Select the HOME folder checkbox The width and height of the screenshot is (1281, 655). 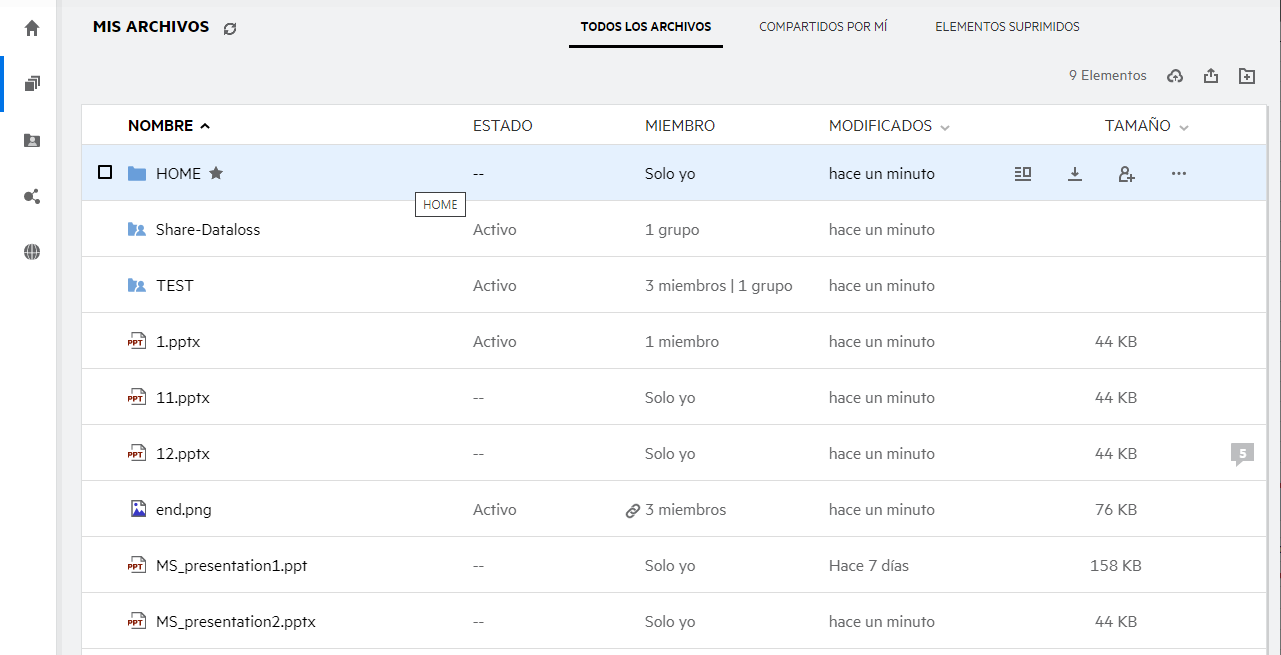105,173
